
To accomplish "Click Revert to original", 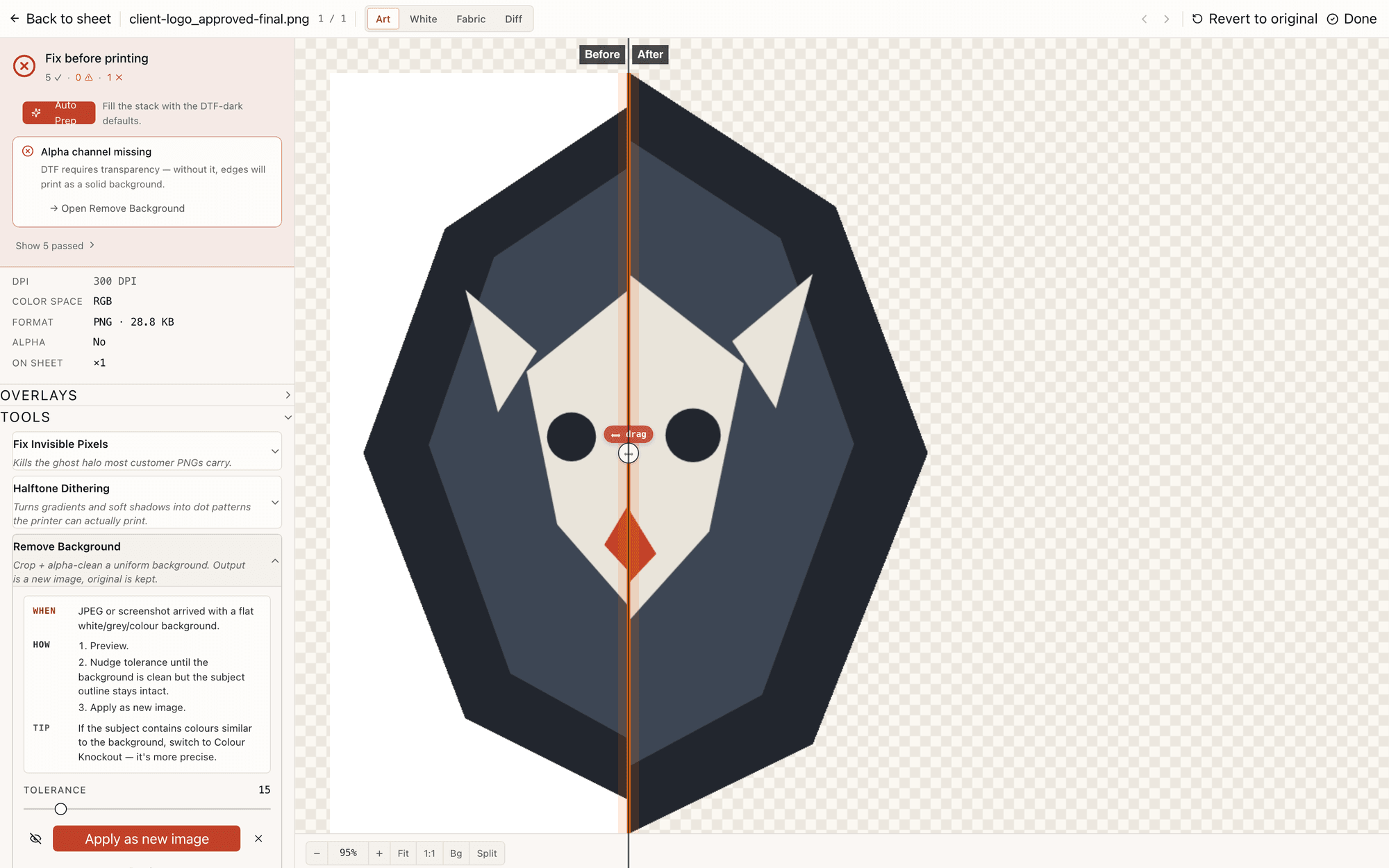I will pos(1254,19).
